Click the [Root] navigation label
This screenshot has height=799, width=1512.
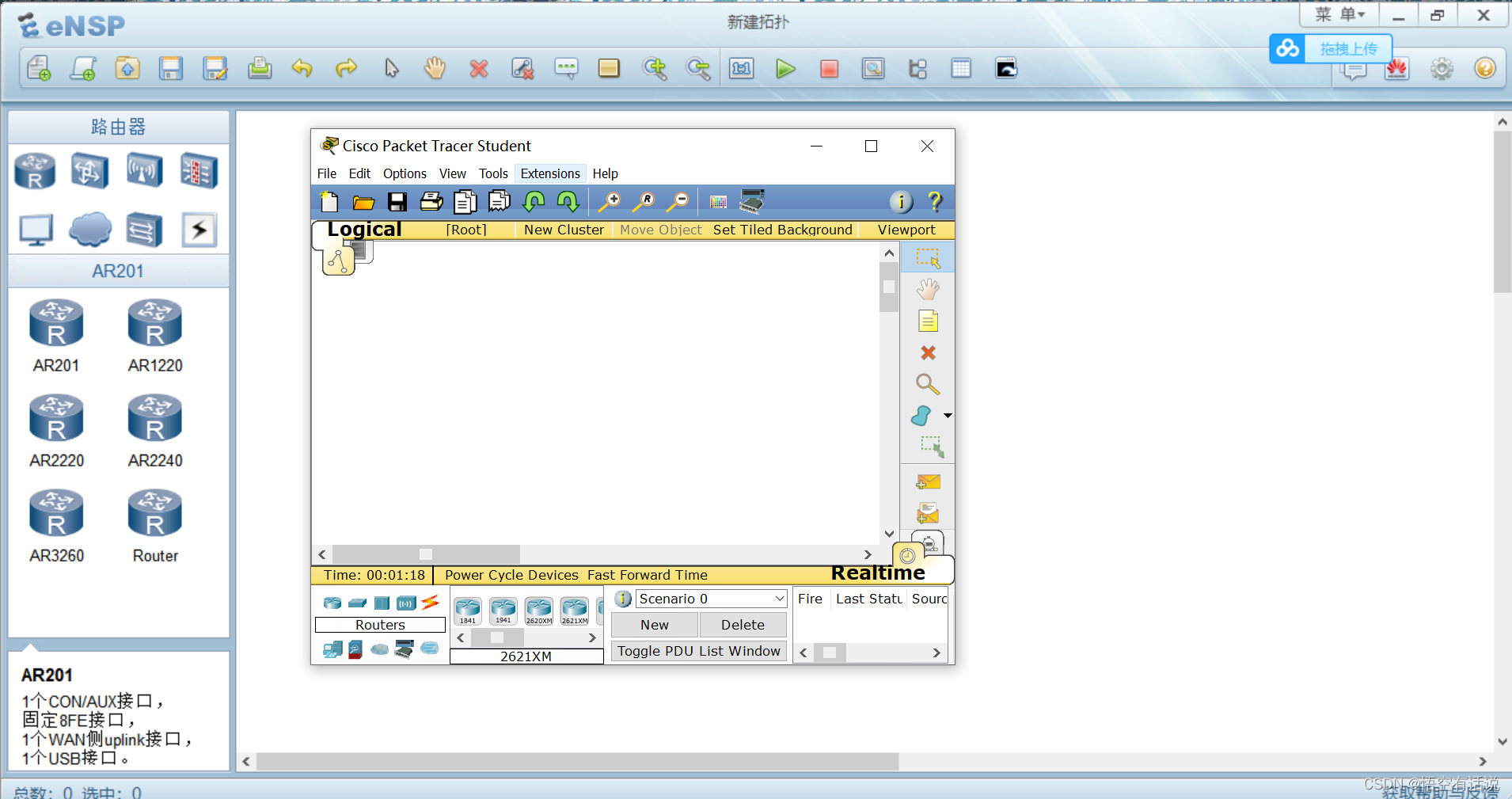pos(466,230)
